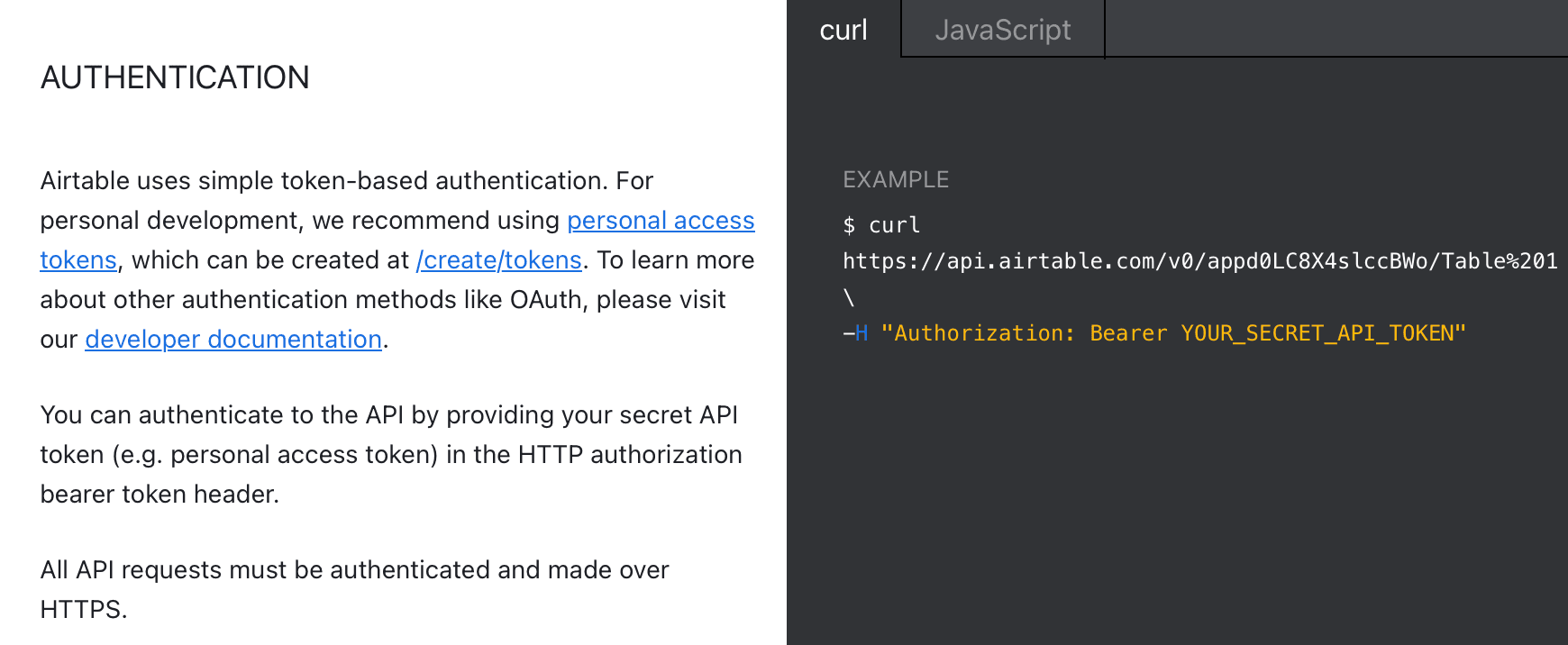
Task: Click the AUTHENTICATION heading
Action: [x=175, y=77]
